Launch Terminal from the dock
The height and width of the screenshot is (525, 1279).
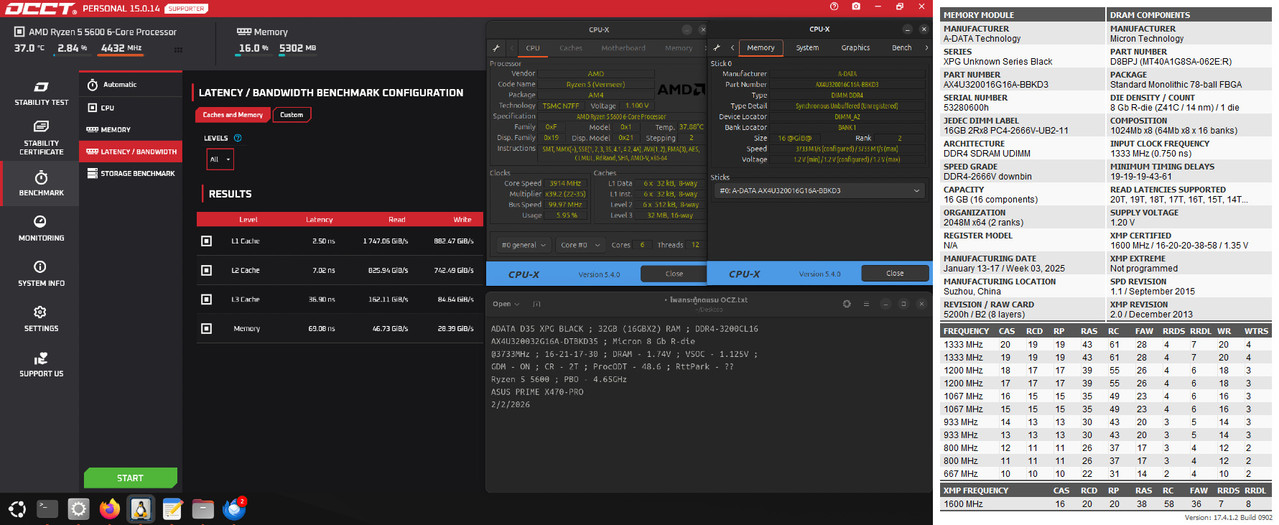pyautogui.click(x=47, y=508)
